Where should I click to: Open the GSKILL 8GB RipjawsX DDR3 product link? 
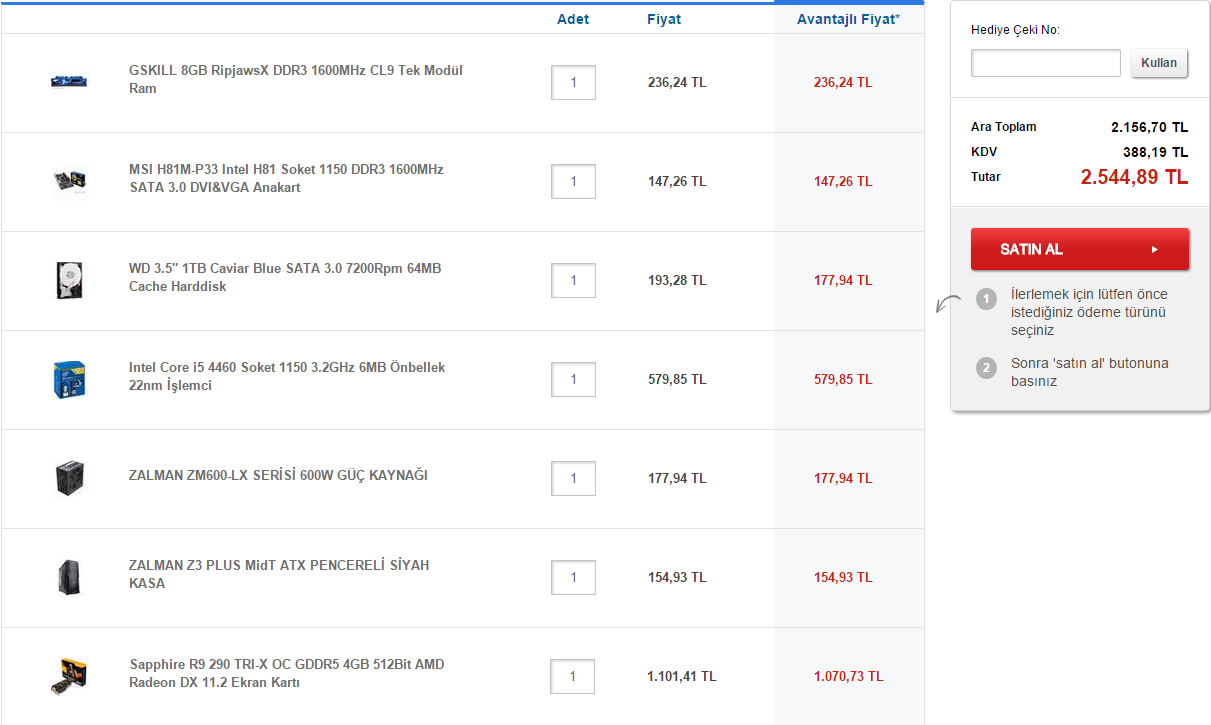(x=296, y=80)
